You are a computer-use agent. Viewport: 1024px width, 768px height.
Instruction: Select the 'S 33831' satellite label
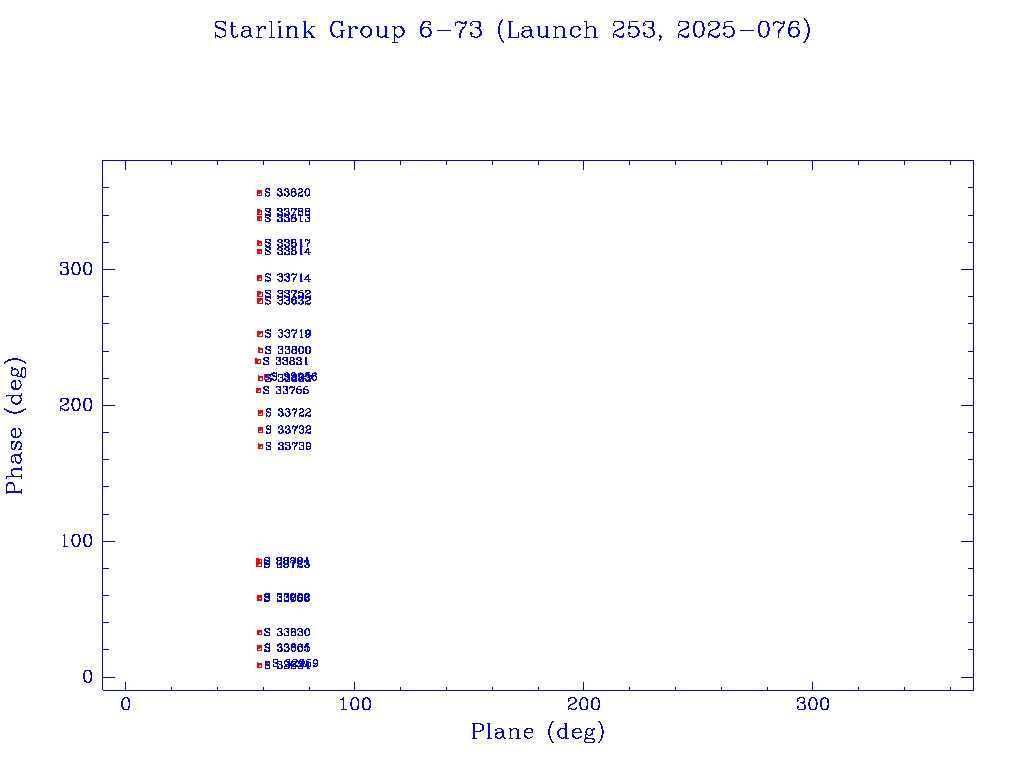point(285,361)
